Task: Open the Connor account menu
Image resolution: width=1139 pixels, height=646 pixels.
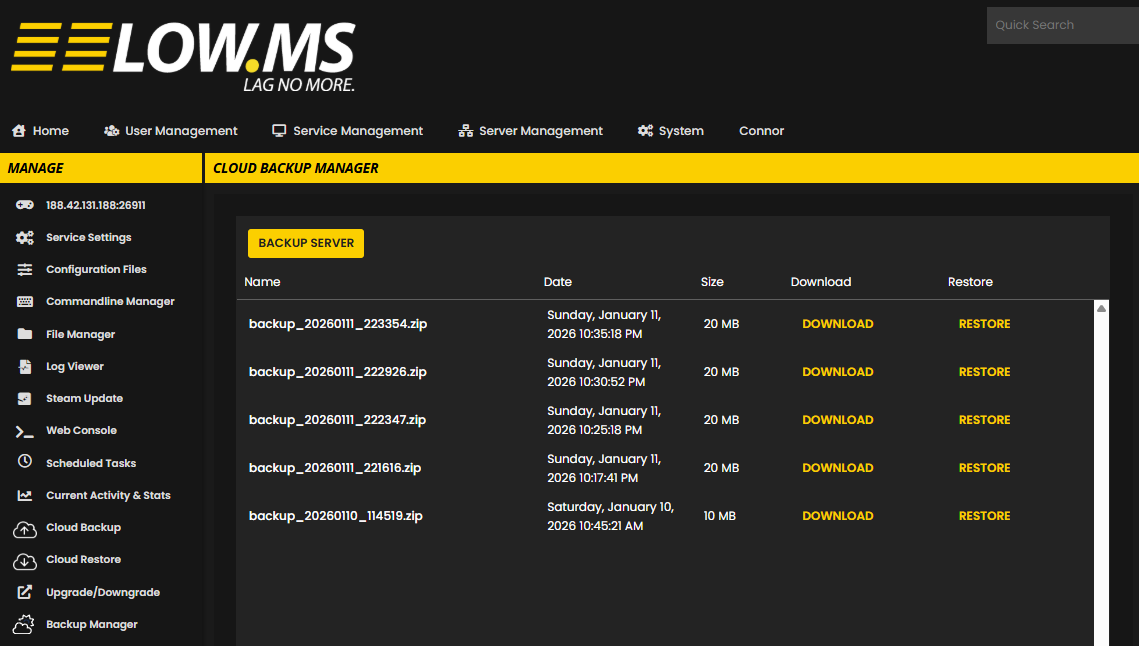Action: pyautogui.click(x=761, y=130)
